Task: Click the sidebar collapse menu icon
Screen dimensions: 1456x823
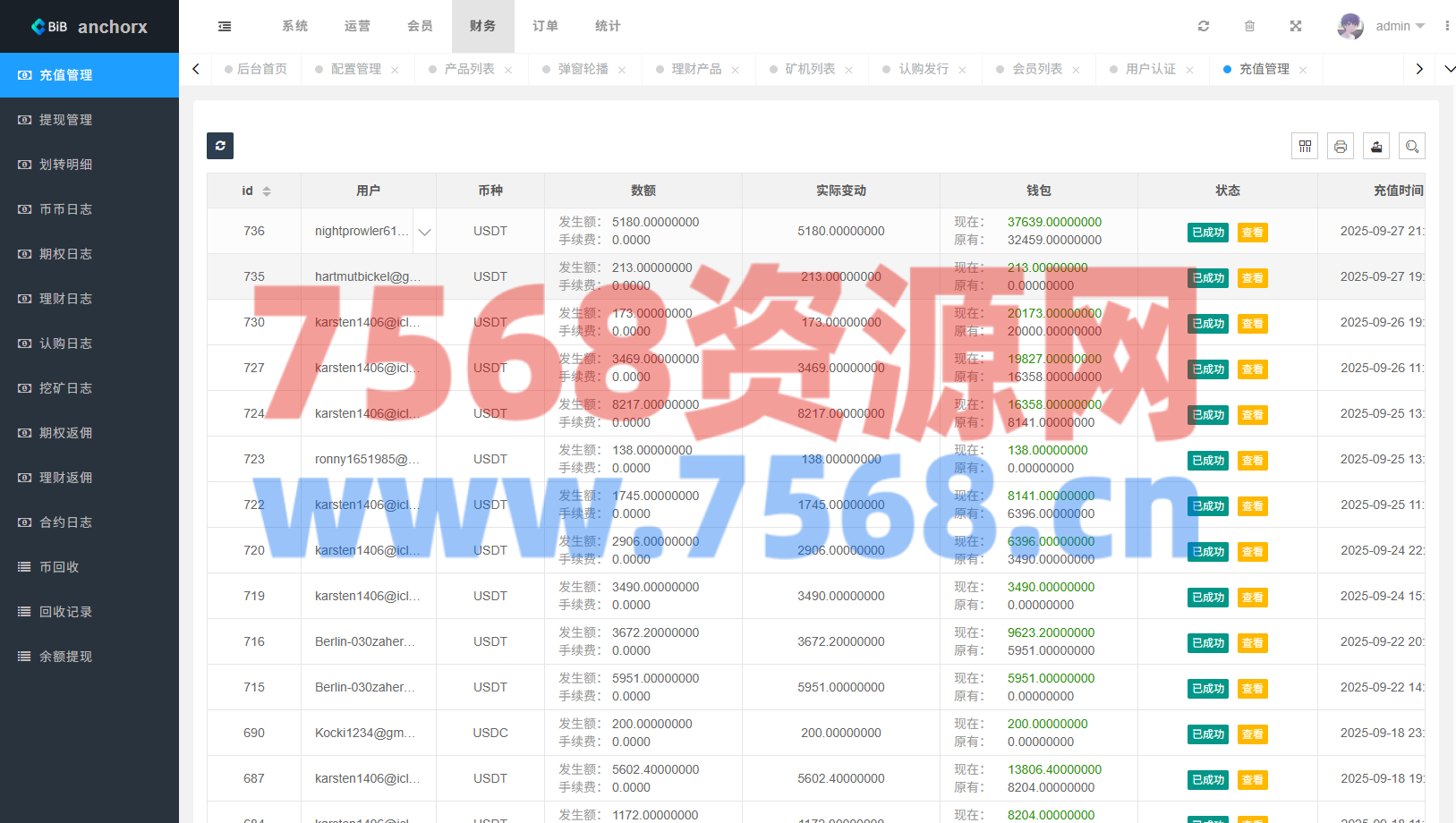Action: [225, 27]
